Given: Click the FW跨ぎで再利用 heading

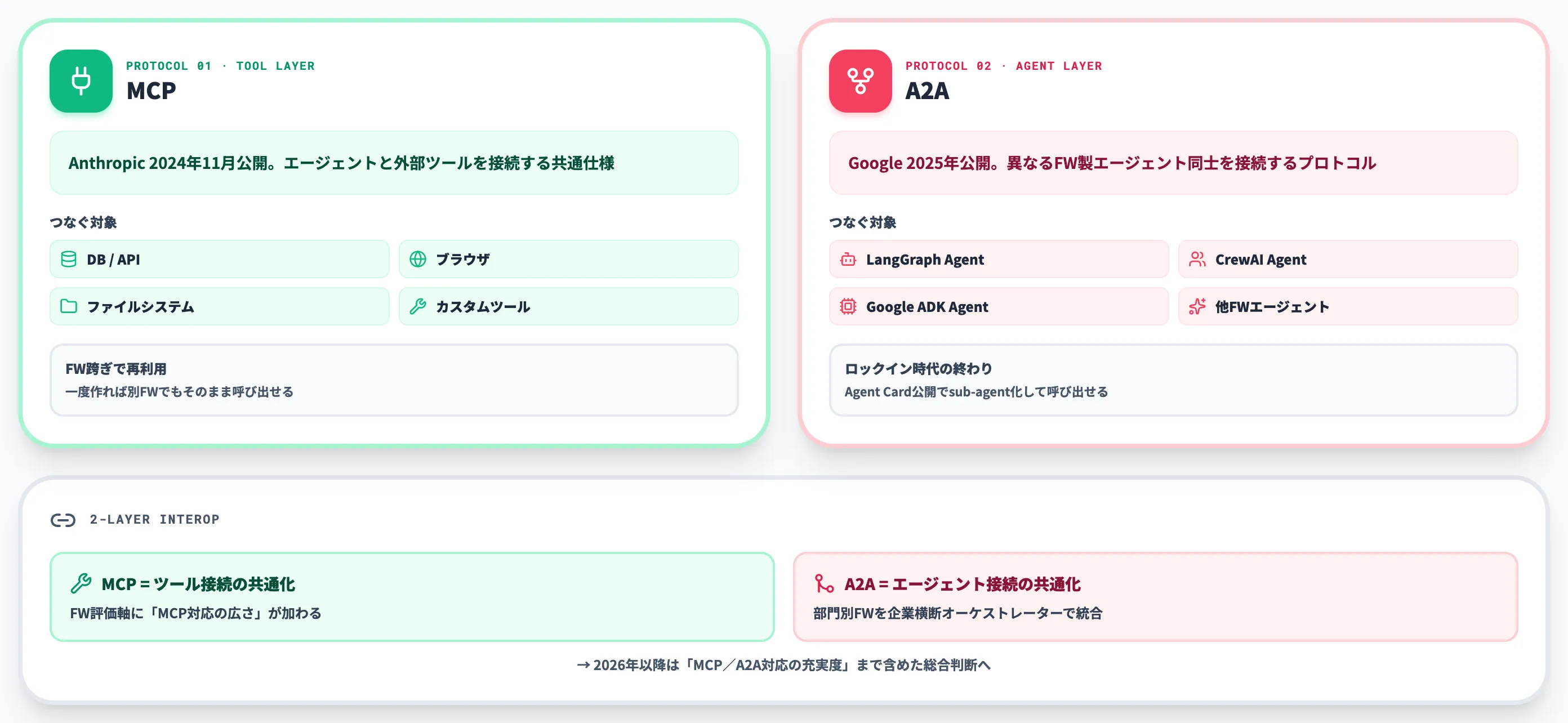Looking at the screenshot, I should tap(115, 369).
